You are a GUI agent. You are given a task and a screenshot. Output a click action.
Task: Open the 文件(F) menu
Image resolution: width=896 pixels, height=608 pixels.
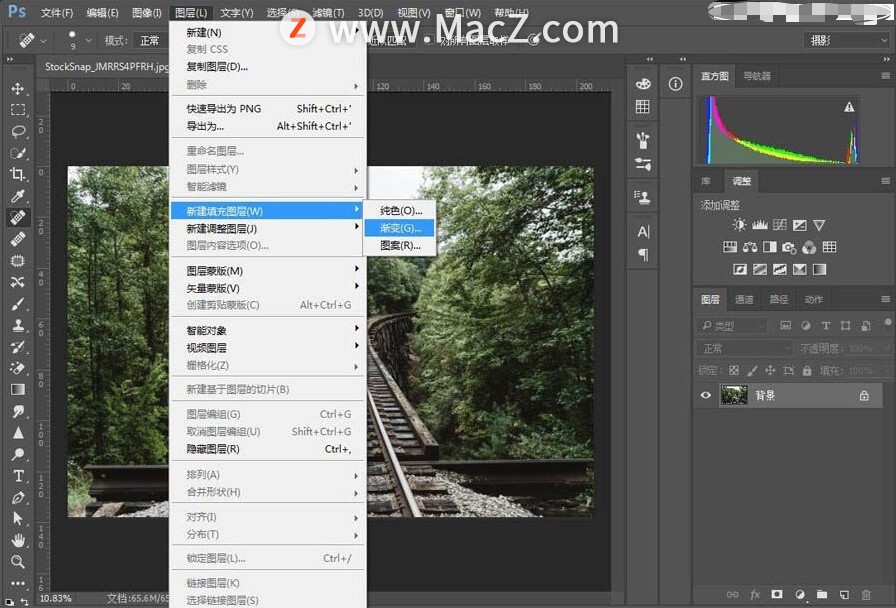click(x=57, y=12)
